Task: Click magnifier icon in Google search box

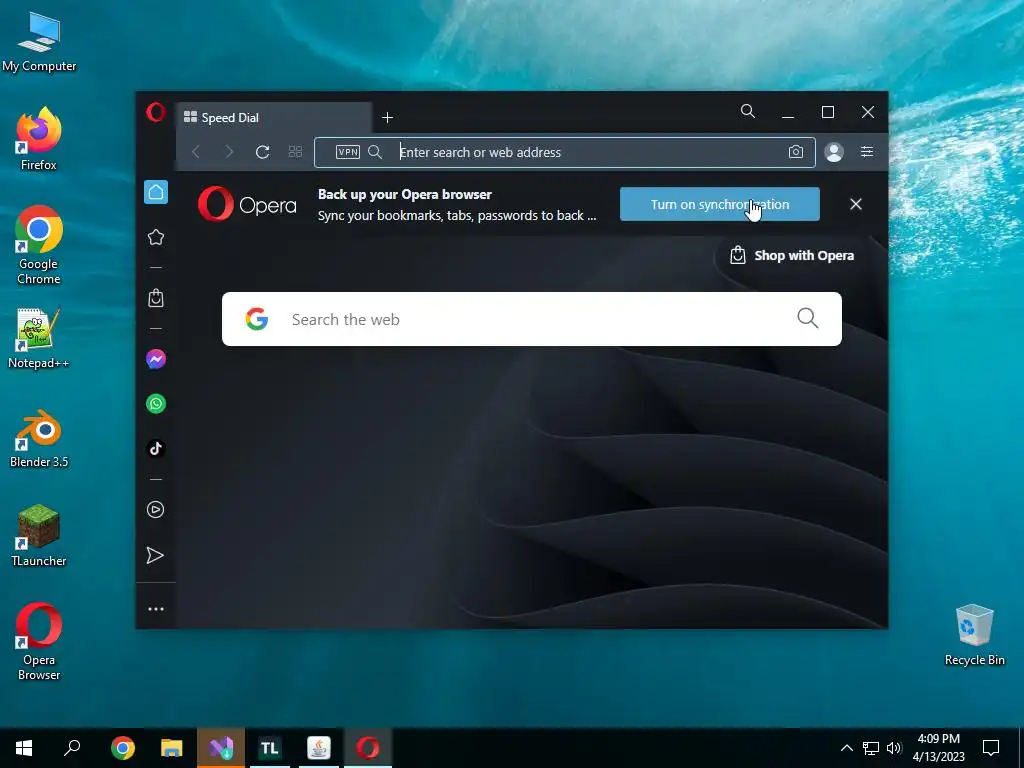Action: click(808, 318)
